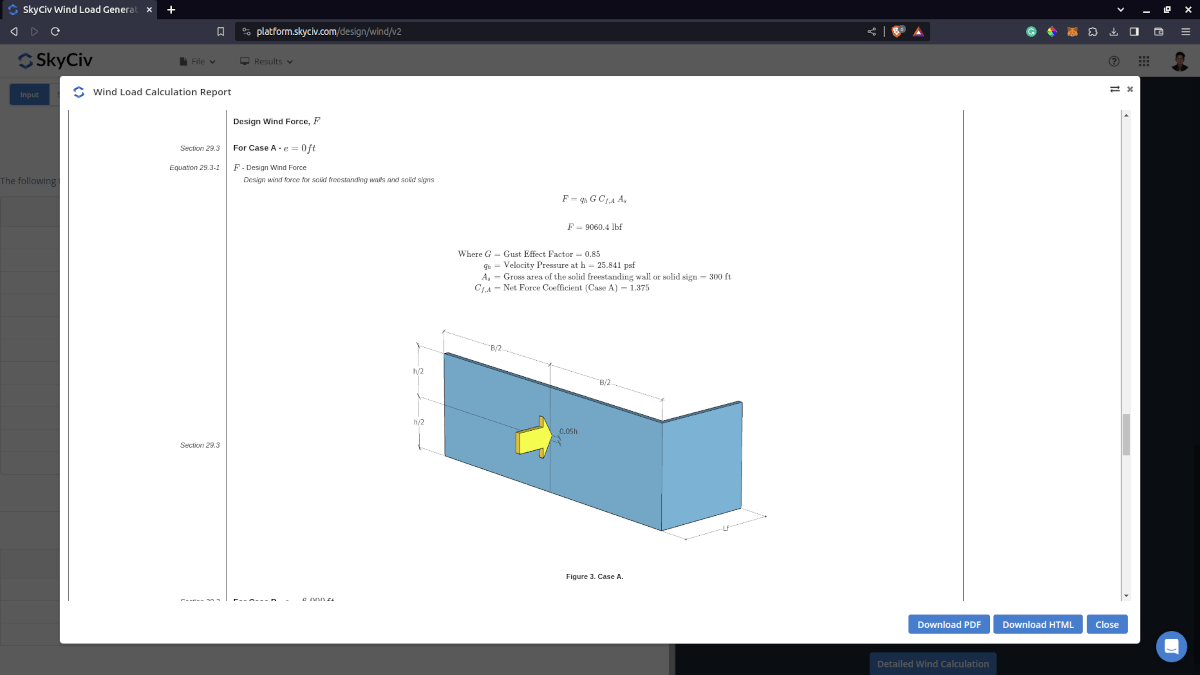Open a new browser tab
This screenshot has width=1200, height=675.
171,10
